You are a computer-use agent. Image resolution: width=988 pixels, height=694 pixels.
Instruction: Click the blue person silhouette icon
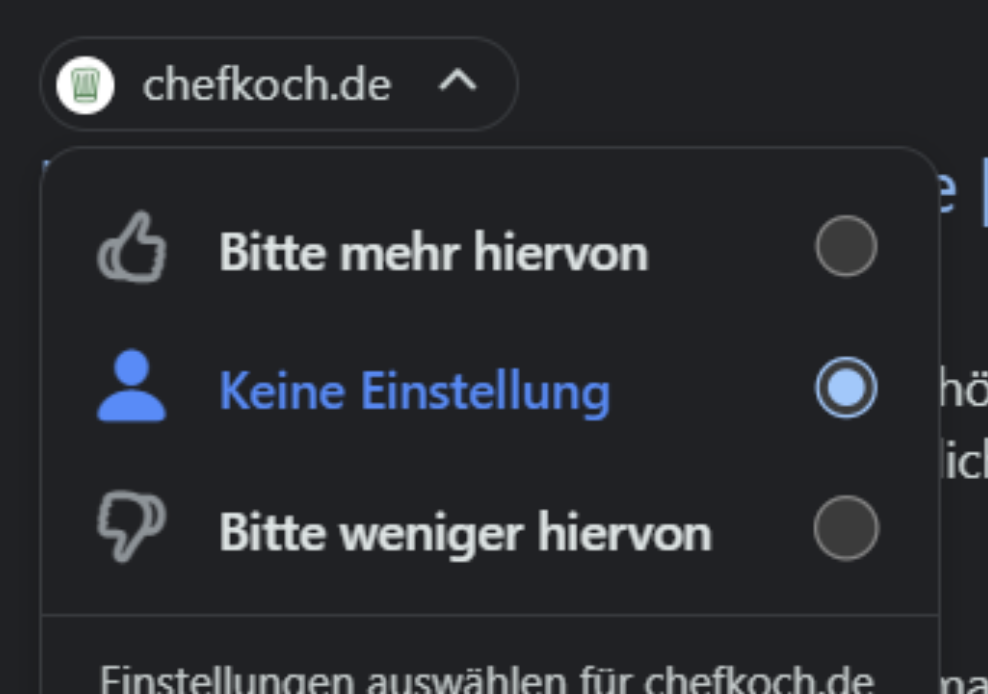[131, 387]
